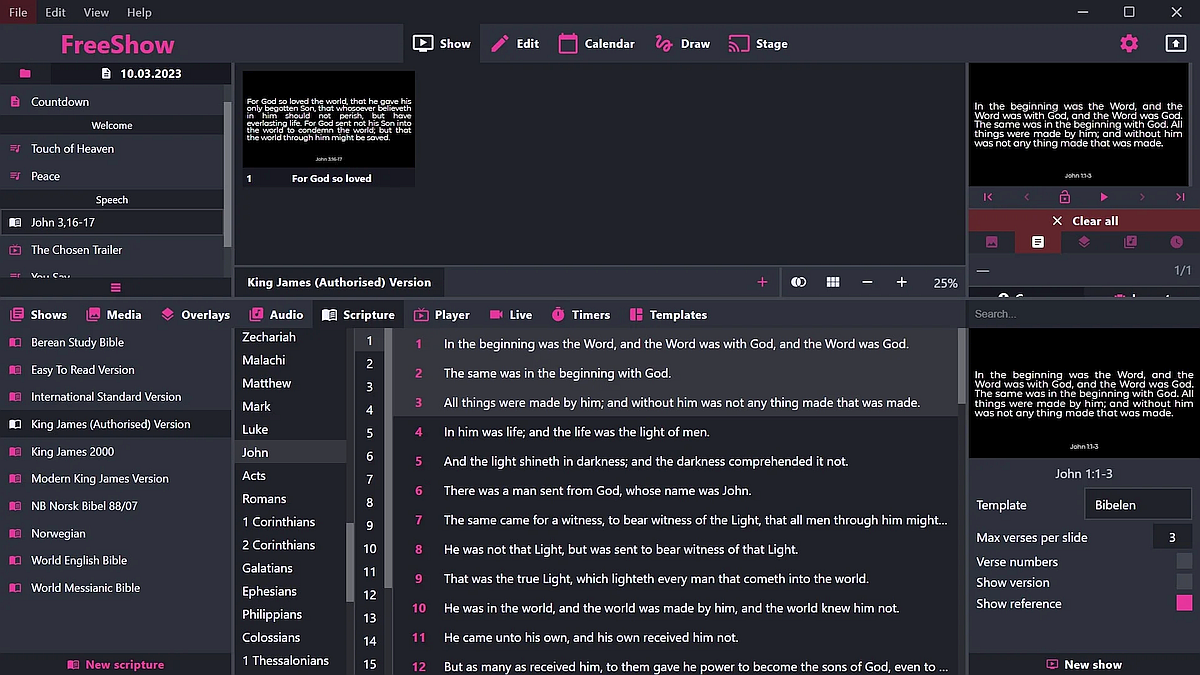
Task: Switch to Show mode tab
Action: click(x=441, y=43)
